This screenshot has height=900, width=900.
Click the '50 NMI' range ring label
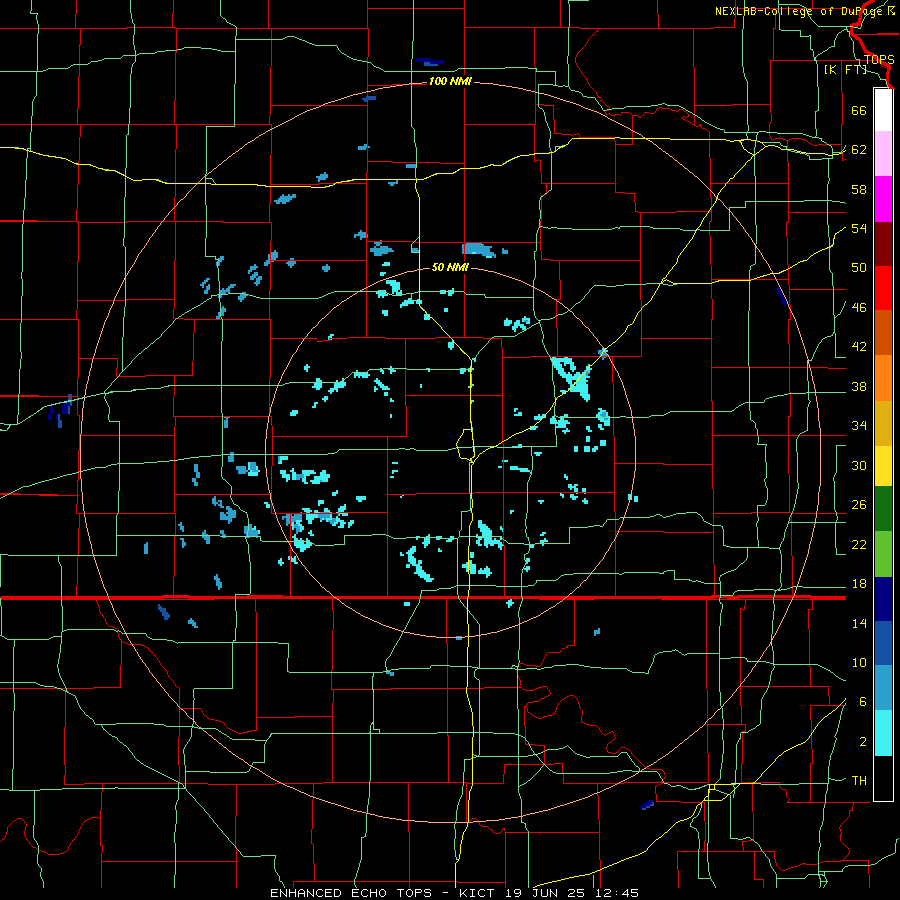[x=450, y=267]
